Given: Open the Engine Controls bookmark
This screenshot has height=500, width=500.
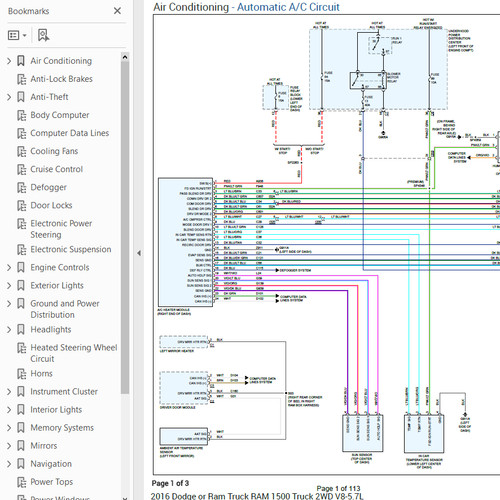Looking at the screenshot, I should [60, 268].
